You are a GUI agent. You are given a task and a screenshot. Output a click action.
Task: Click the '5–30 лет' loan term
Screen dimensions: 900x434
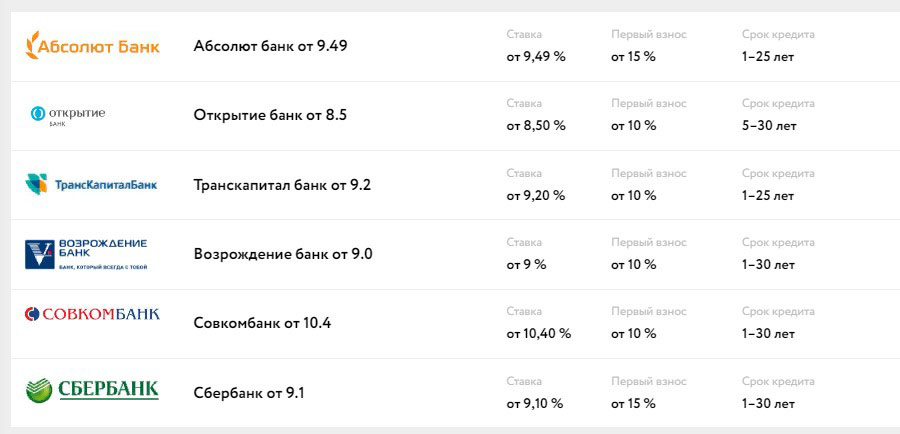[x=769, y=126]
